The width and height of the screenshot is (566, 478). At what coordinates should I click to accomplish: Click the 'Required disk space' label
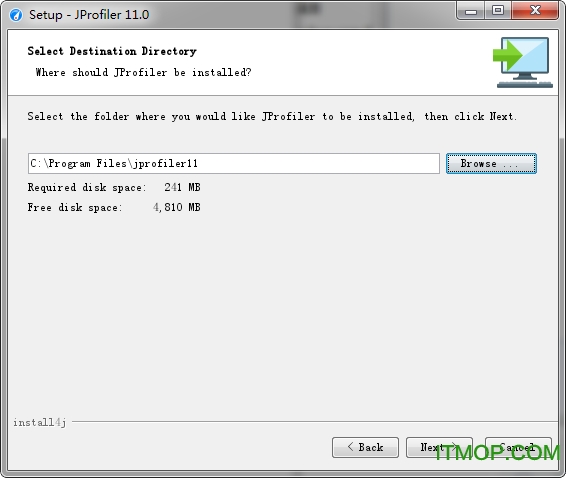pyautogui.click(x=87, y=187)
